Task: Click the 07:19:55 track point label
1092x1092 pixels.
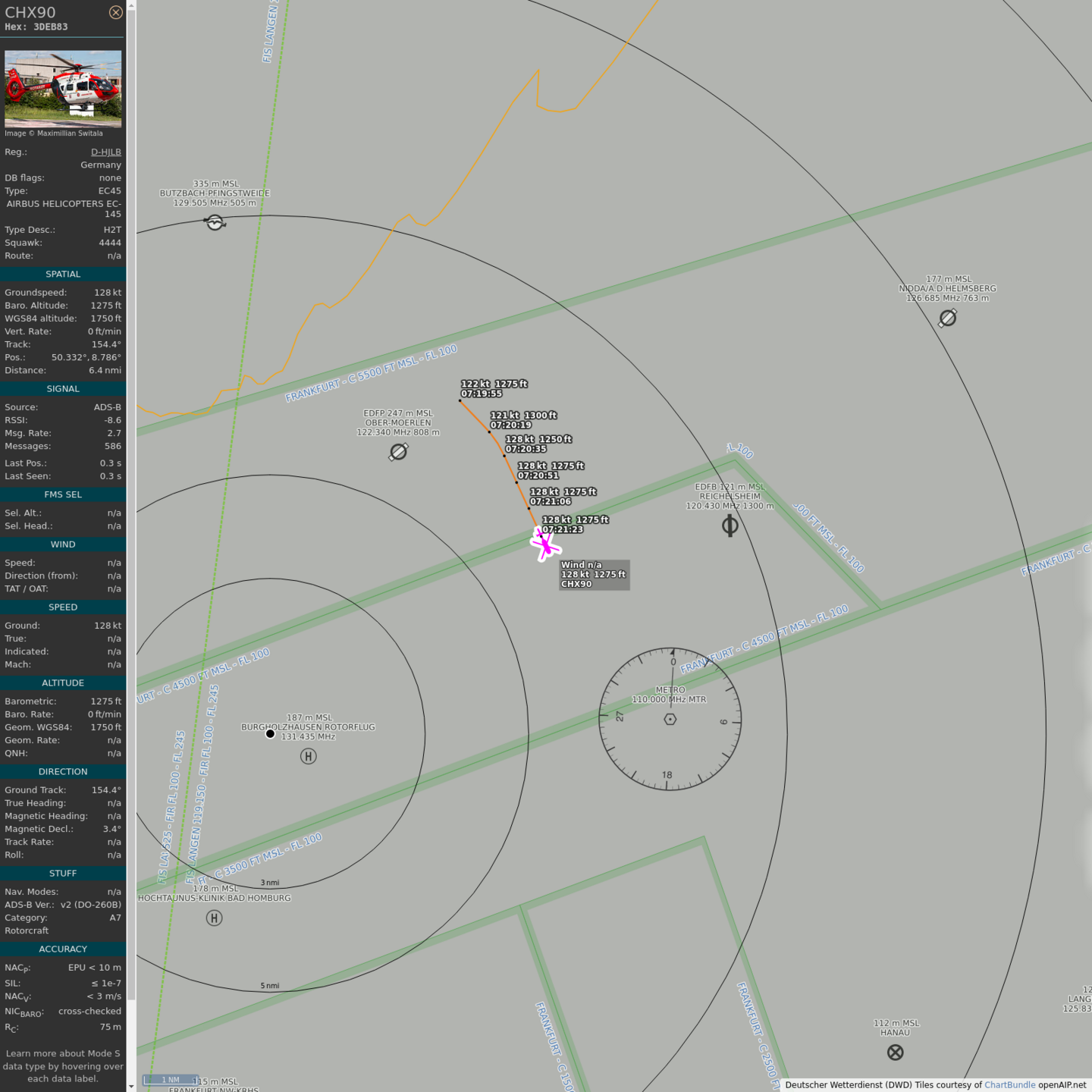Action: click(482, 394)
